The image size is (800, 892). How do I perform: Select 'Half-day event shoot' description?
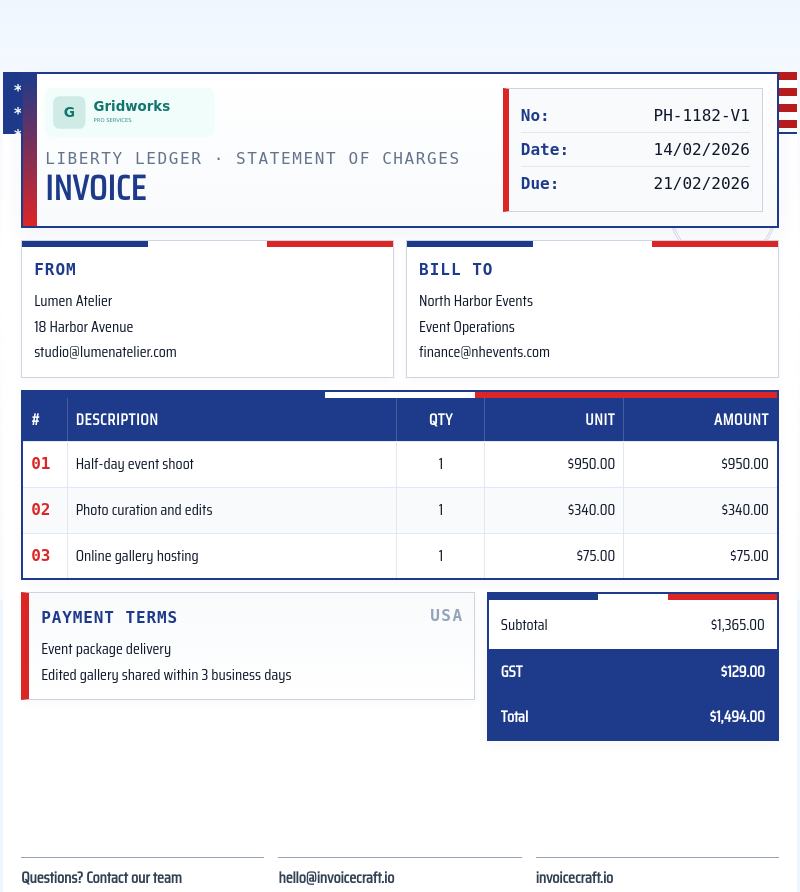coord(134,464)
